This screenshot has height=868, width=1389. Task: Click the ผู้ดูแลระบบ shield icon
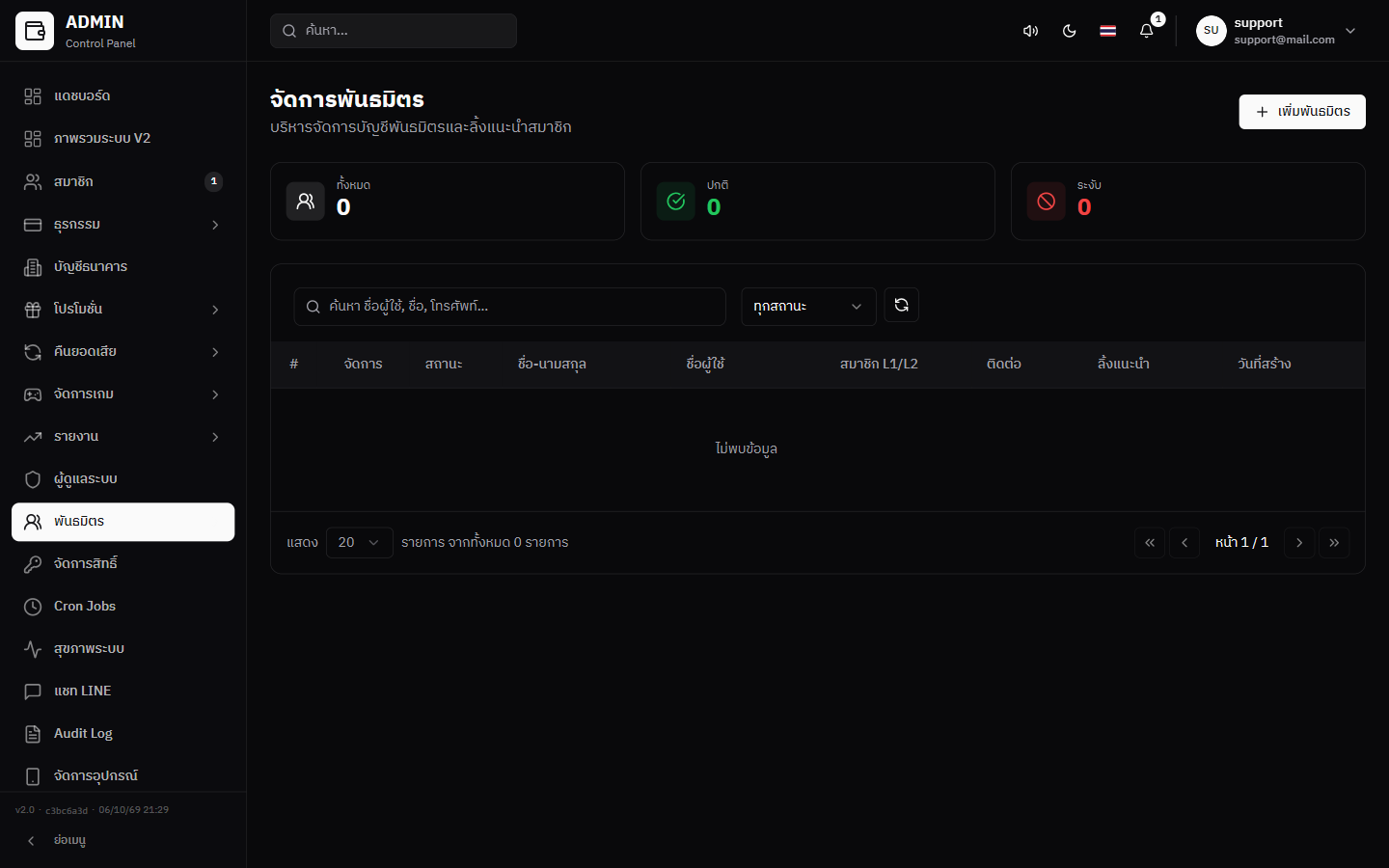[x=33, y=479]
